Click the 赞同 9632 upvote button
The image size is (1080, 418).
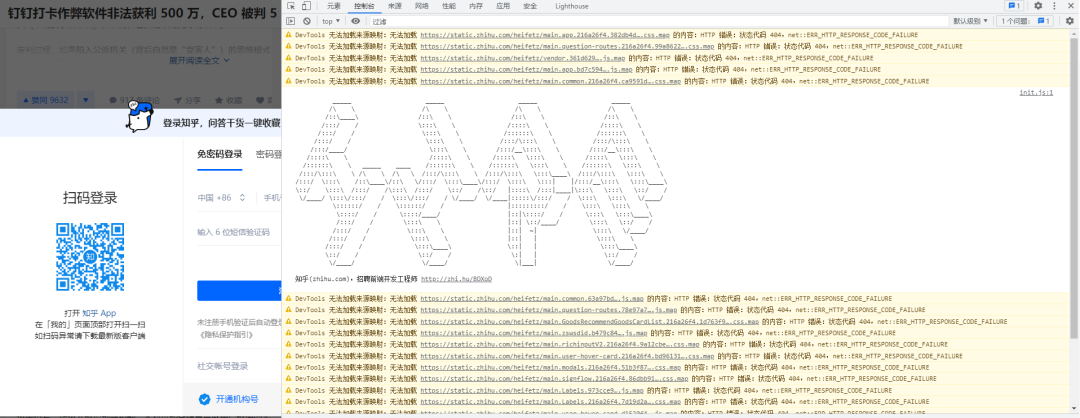coord(46,100)
